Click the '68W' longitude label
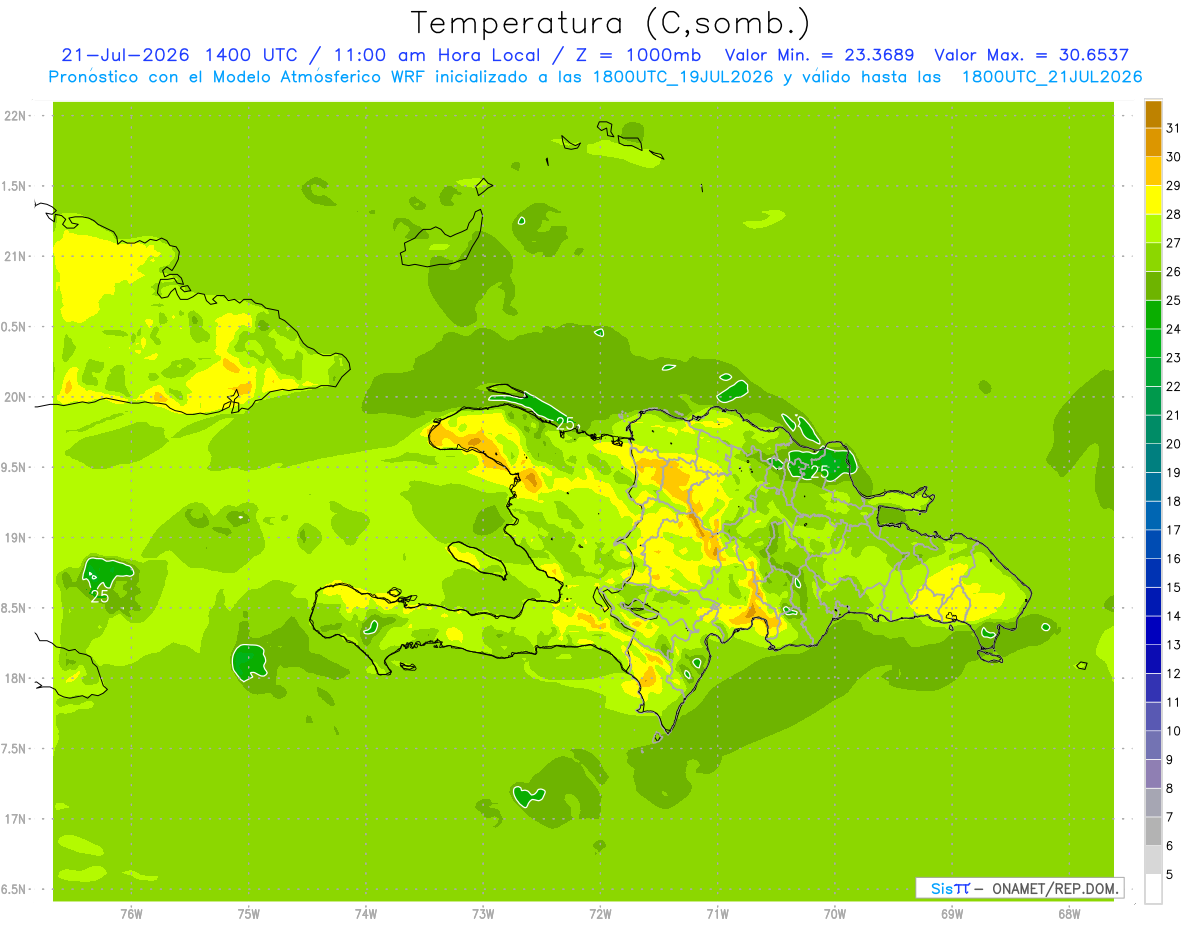The image size is (1200, 927). click(1069, 914)
